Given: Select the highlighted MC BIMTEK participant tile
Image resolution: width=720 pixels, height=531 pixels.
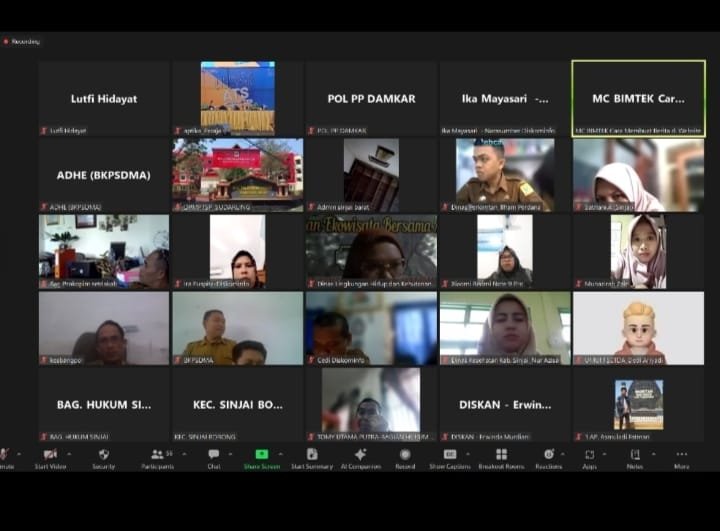Looking at the screenshot, I should tap(638, 98).
